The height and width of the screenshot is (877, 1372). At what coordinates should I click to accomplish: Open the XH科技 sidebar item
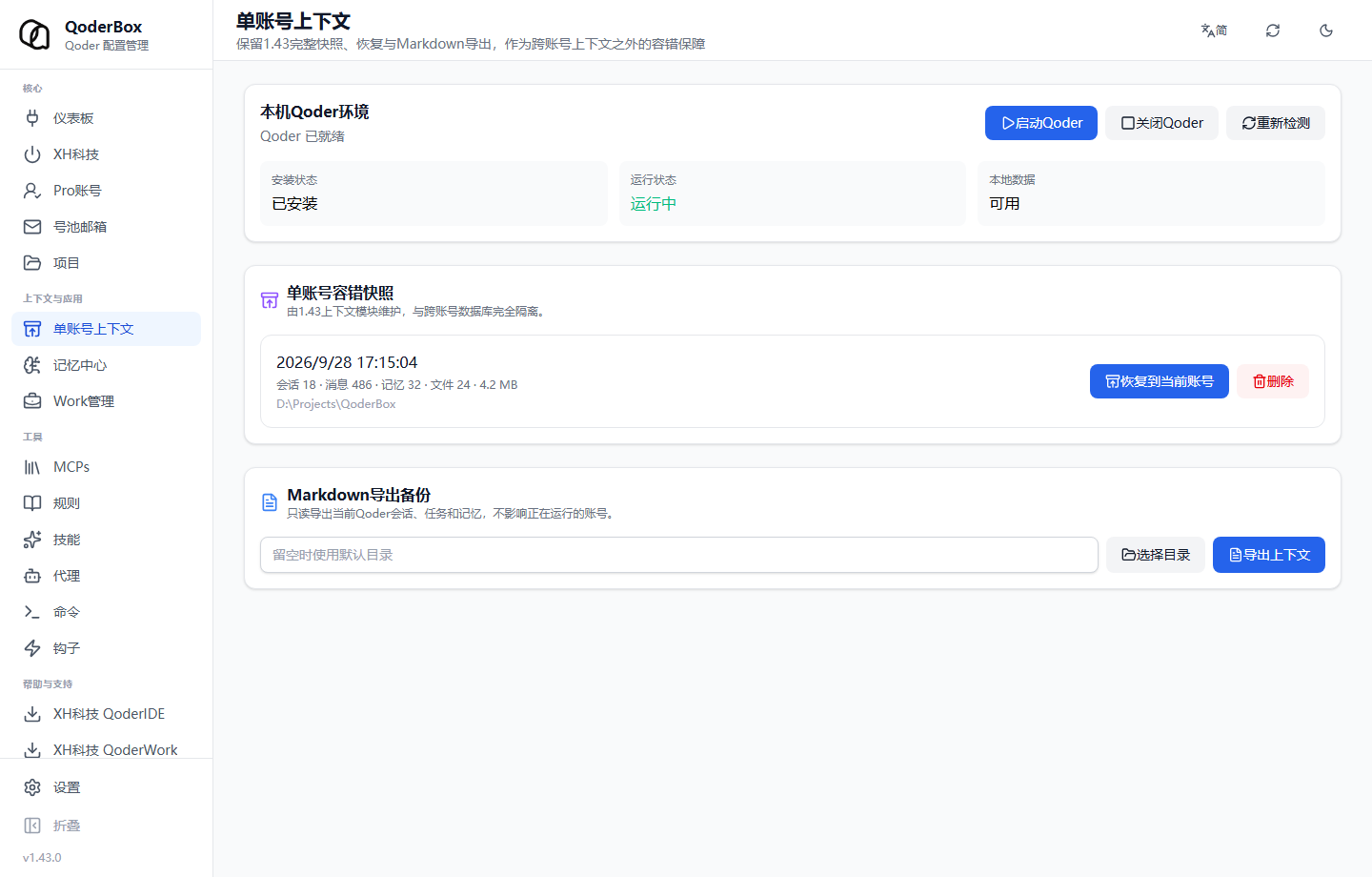pos(106,154)
